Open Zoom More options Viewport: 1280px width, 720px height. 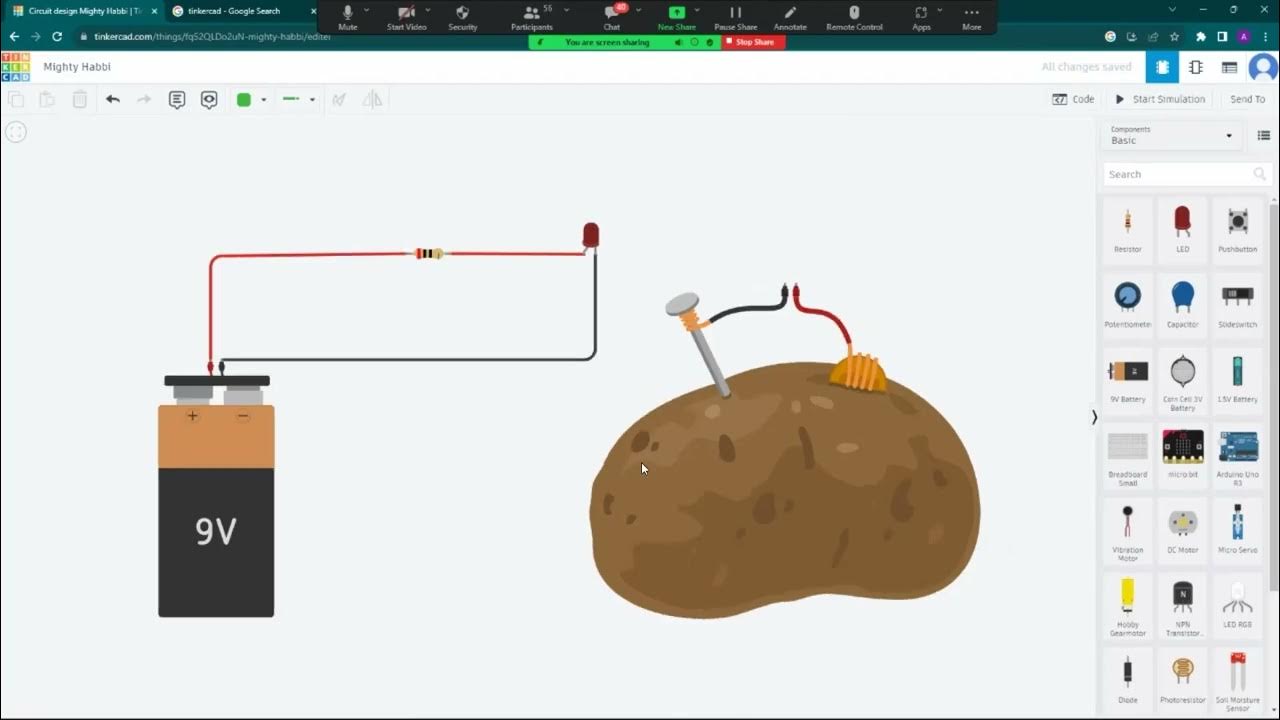[971, 17]
